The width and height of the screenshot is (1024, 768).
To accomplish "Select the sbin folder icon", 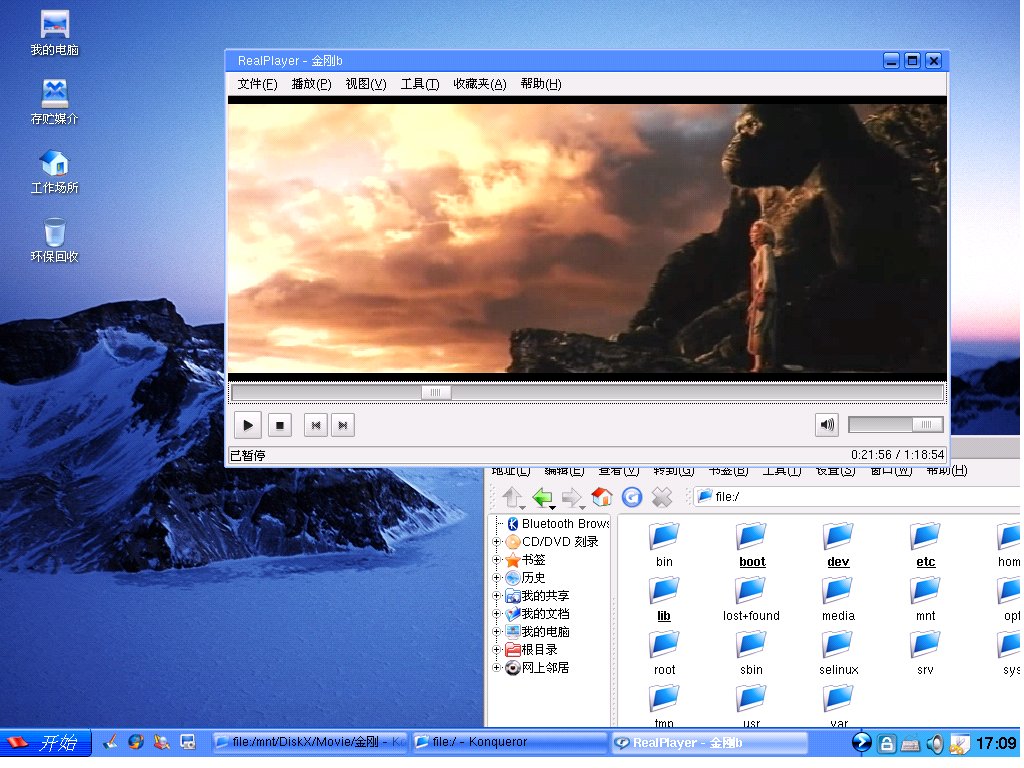I will [x=752, y=645].
